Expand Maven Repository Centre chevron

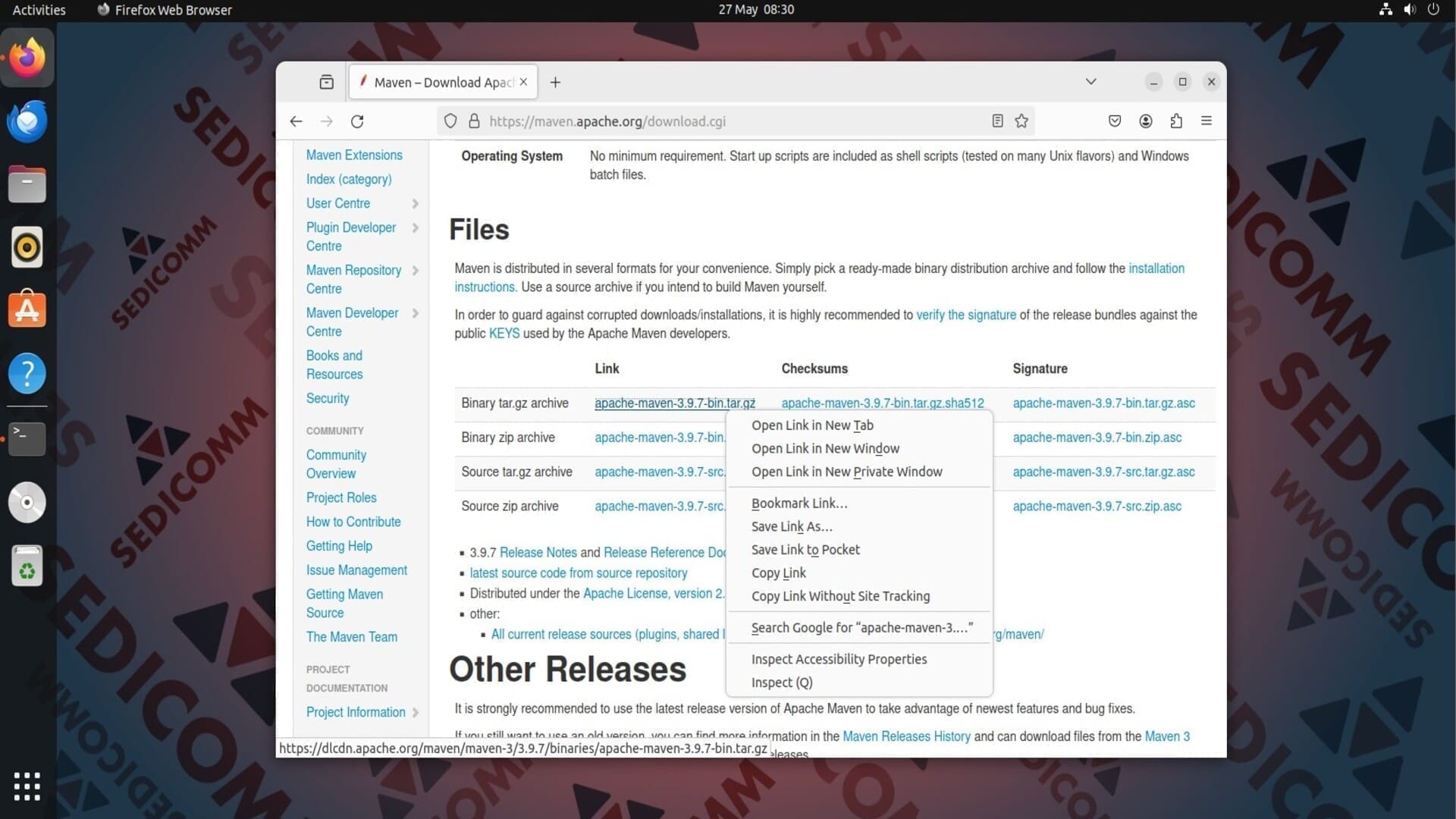[416, 271]
